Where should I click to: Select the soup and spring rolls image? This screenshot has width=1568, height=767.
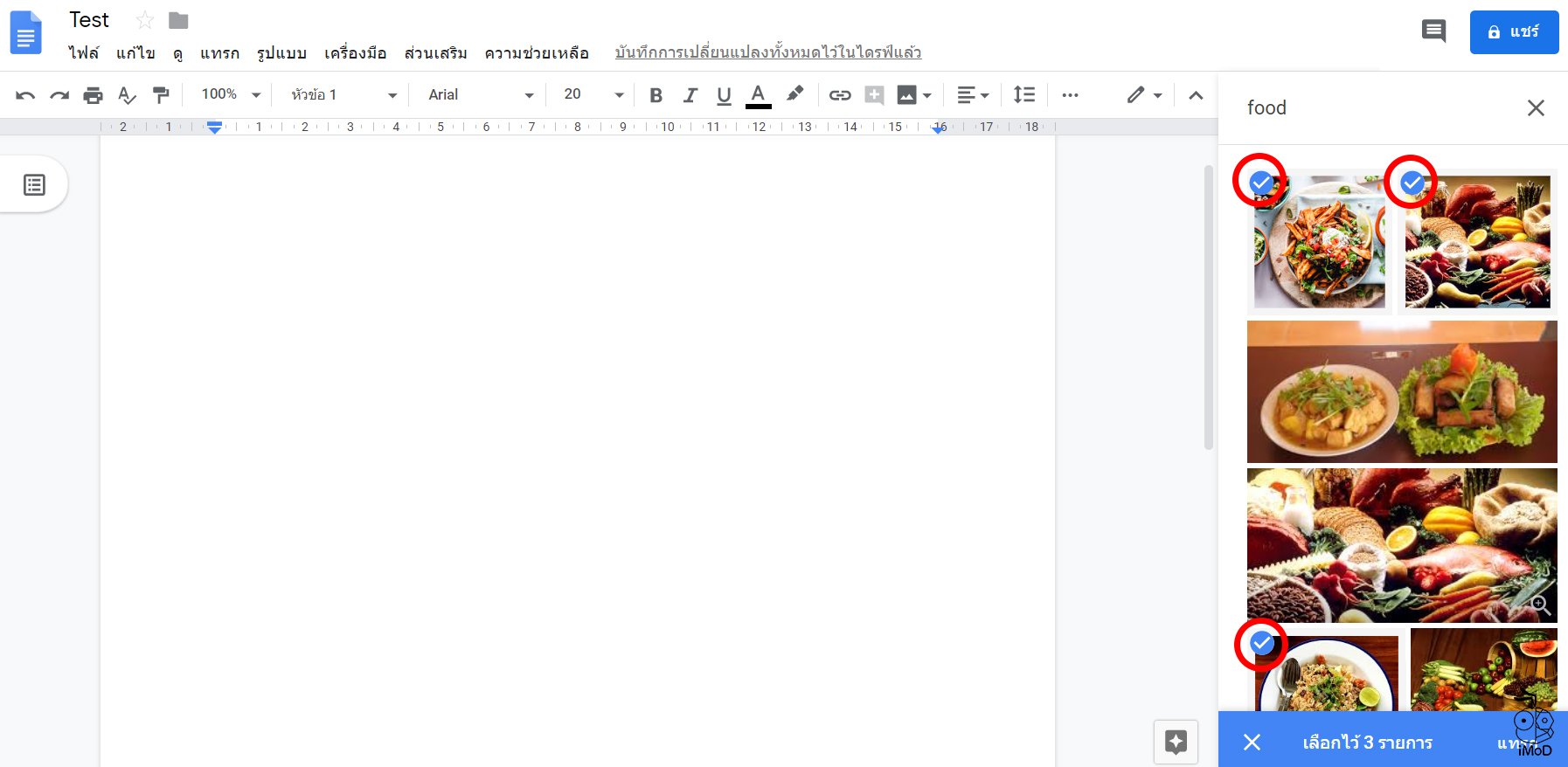pyautogui.click(x=1402, y=391)
